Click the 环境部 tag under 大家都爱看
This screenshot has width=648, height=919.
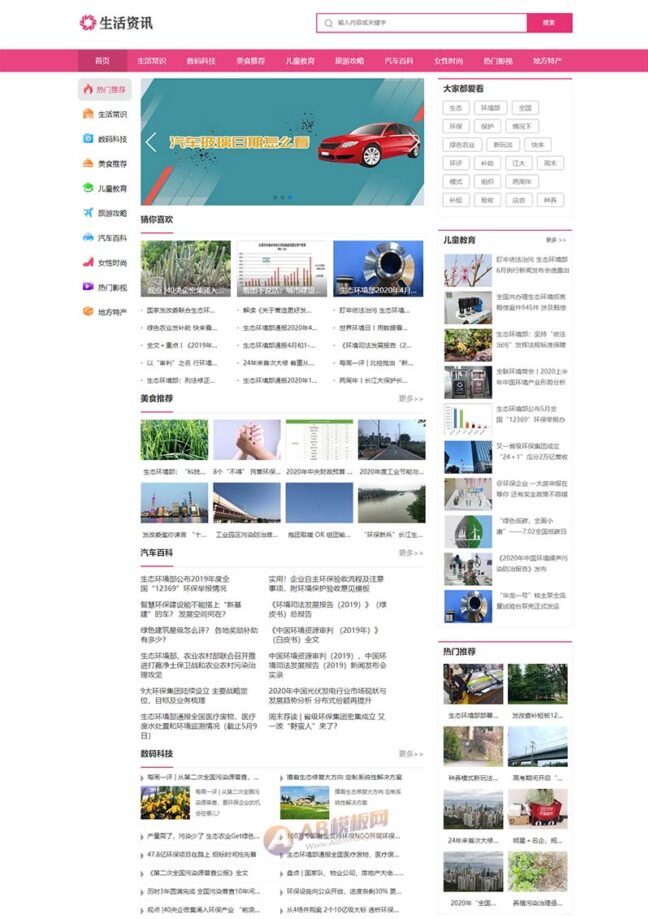pyautogui.click(x=490, y=108)
